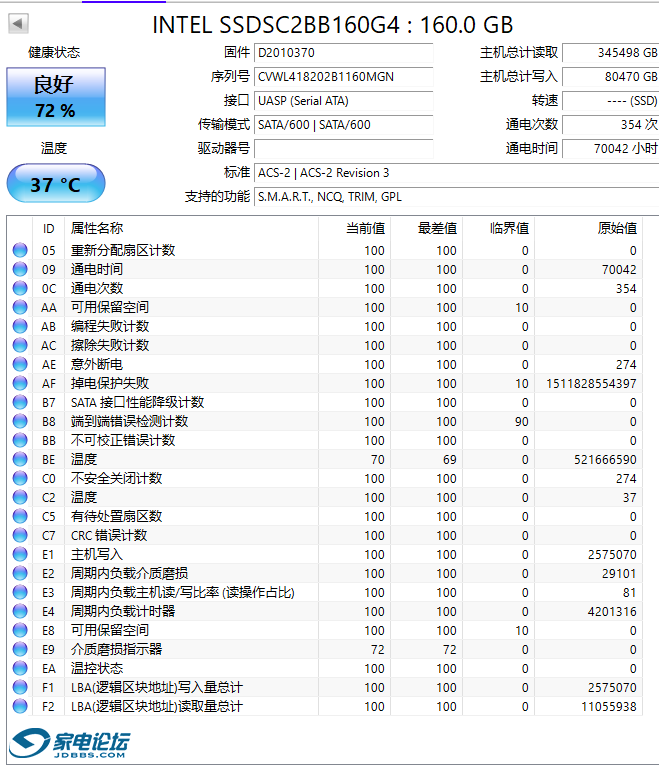Click the status orb for row AE

(20, 364)
